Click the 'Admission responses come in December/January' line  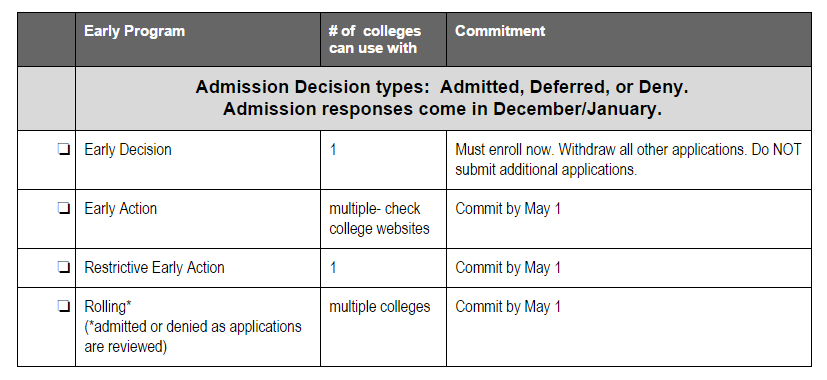442,109
